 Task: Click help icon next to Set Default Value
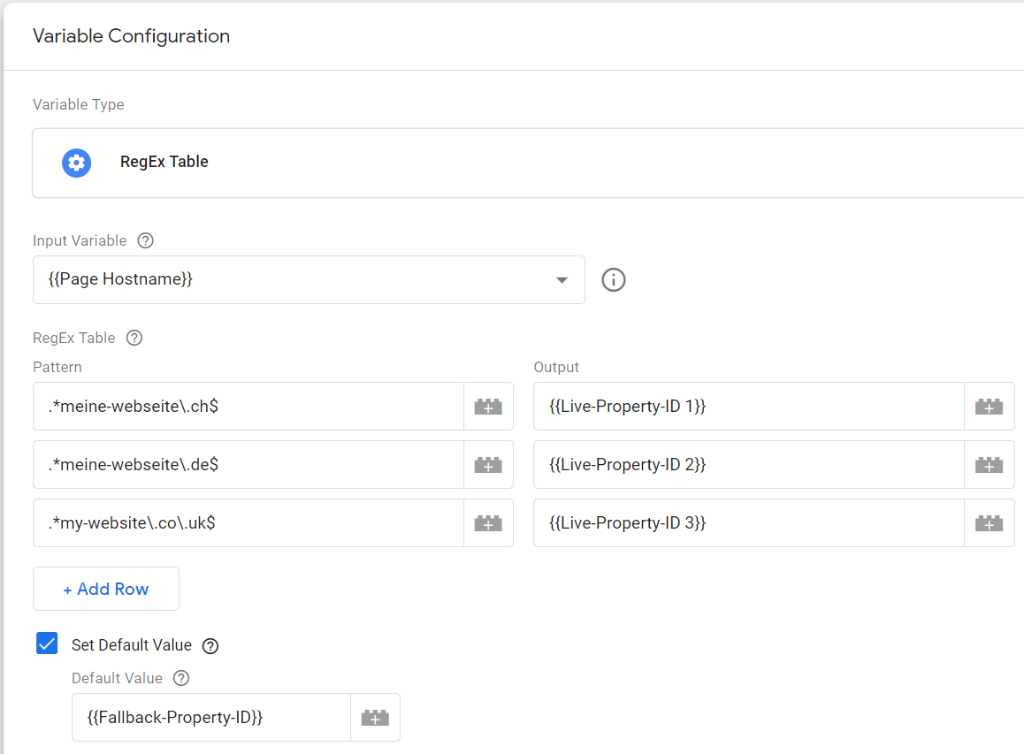click(210, 646)
